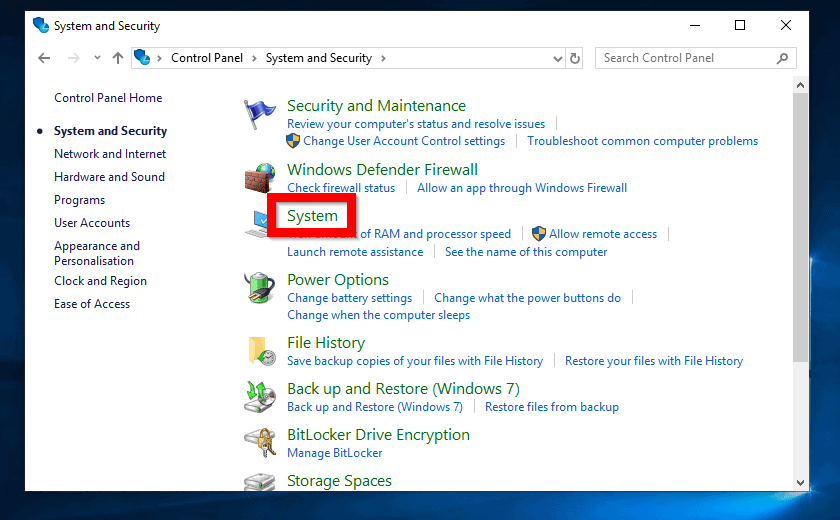Expand the address bar history dropdown
Image resolution: width=840 pixels, height=520 pixels.
(x=558, y=58)
